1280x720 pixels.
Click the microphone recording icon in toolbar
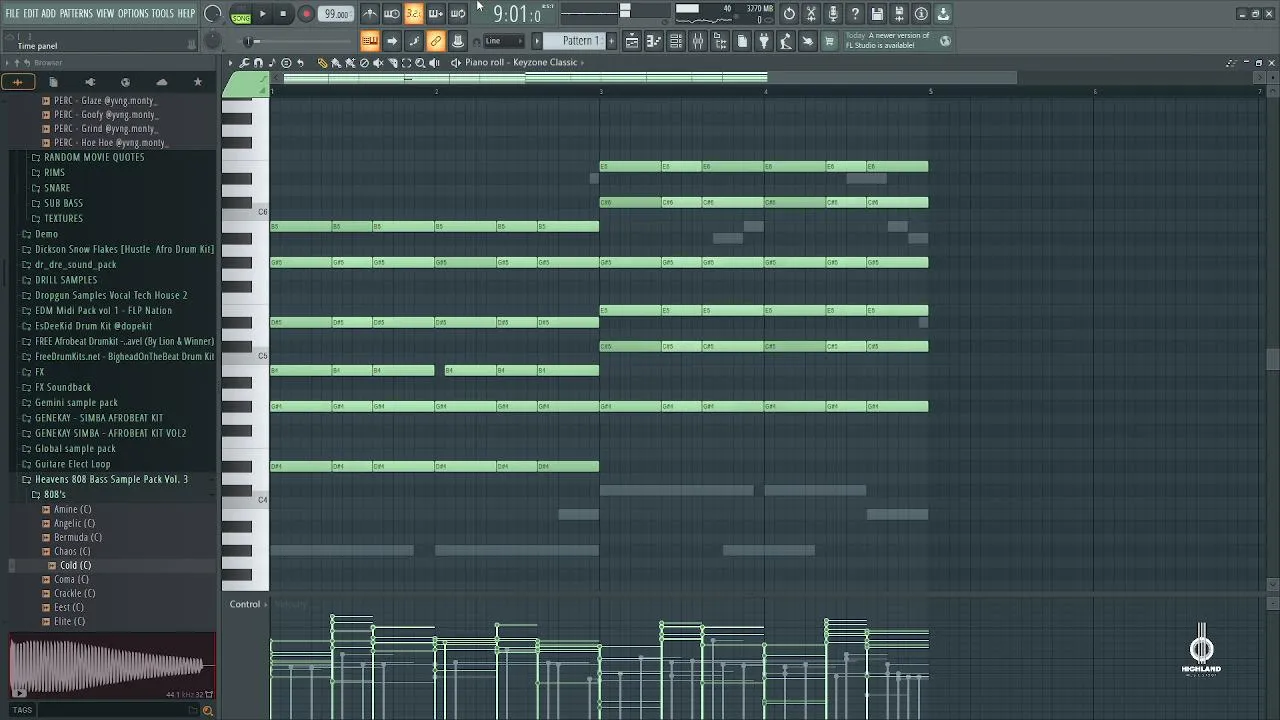click(833, 14)
